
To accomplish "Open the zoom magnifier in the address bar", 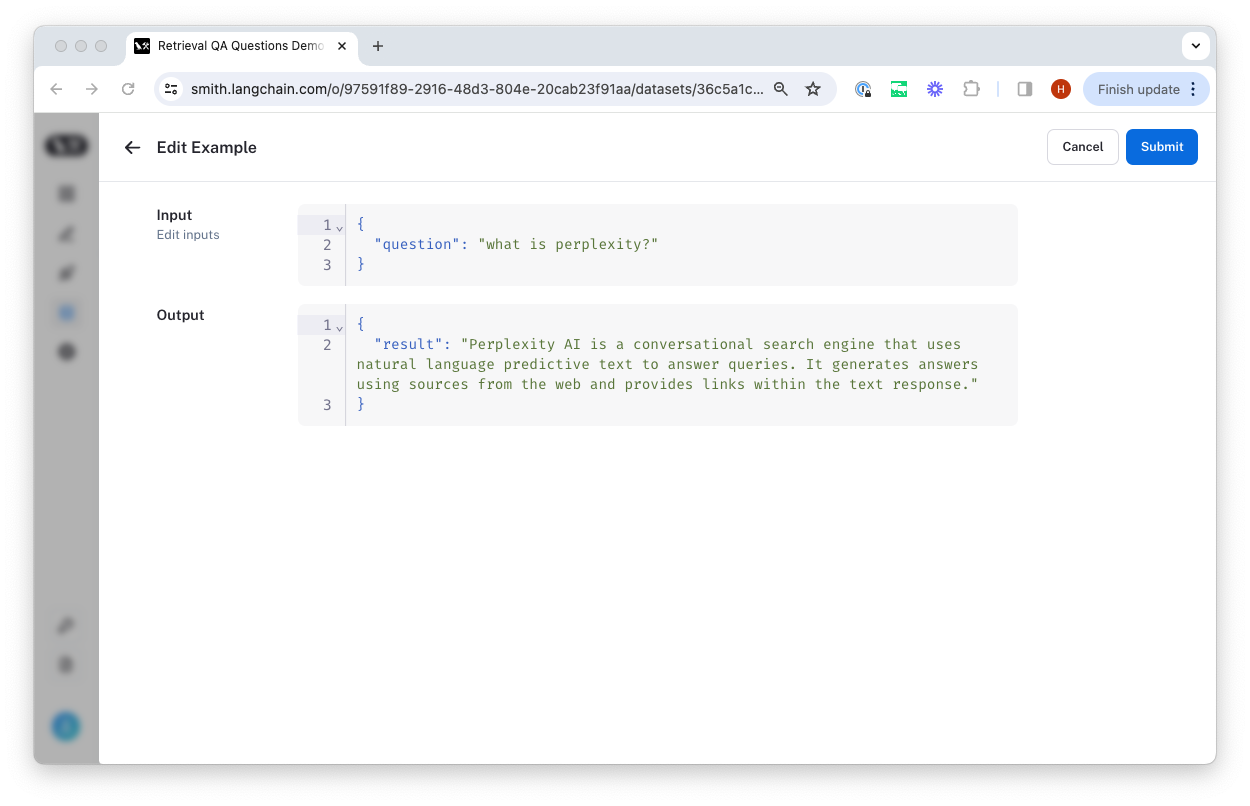I will click(781, 89).
